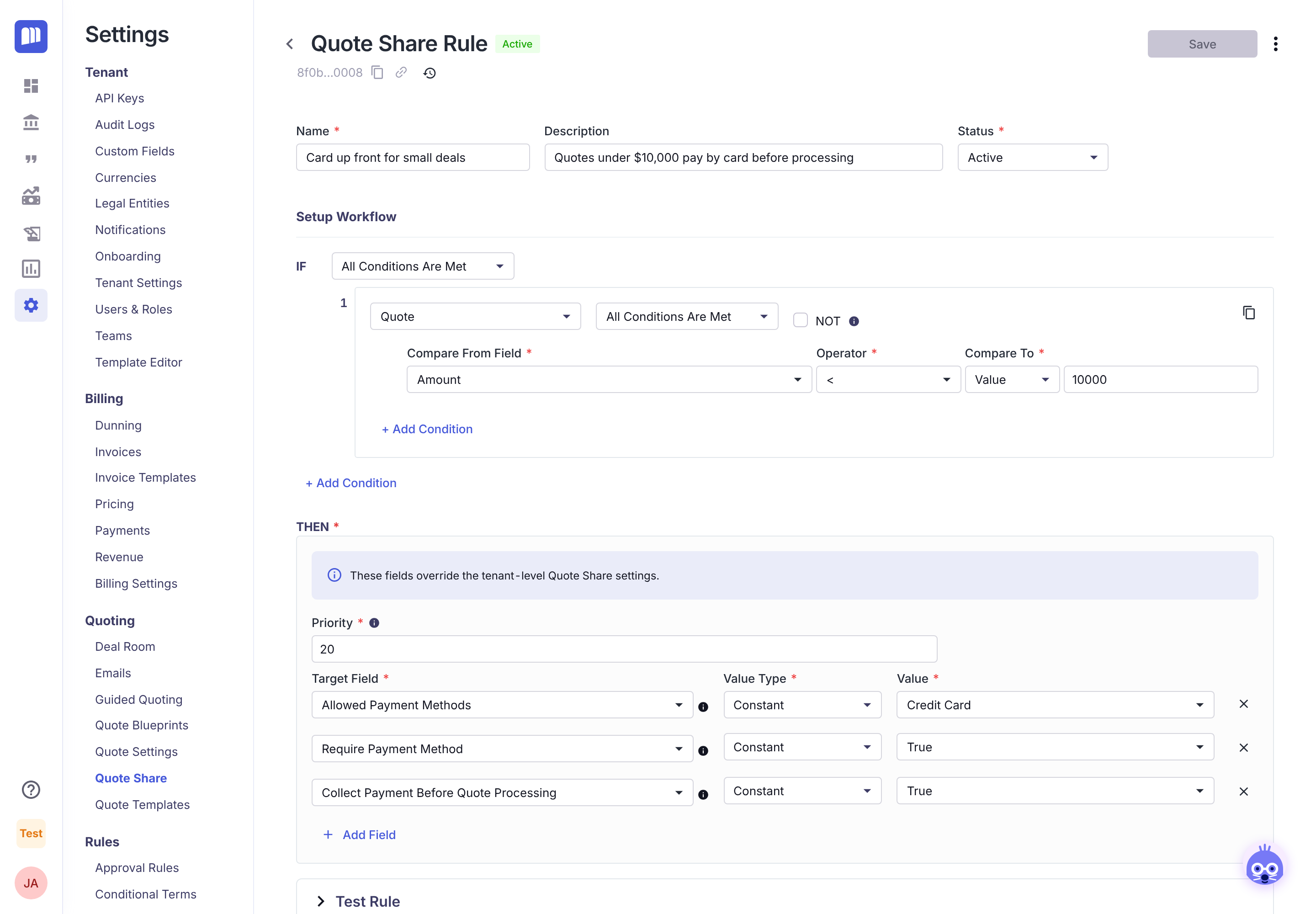Duplicate condition group 1
Image resolution: width=1316 pixels, height=914 pixels.
pos(1249,313)
